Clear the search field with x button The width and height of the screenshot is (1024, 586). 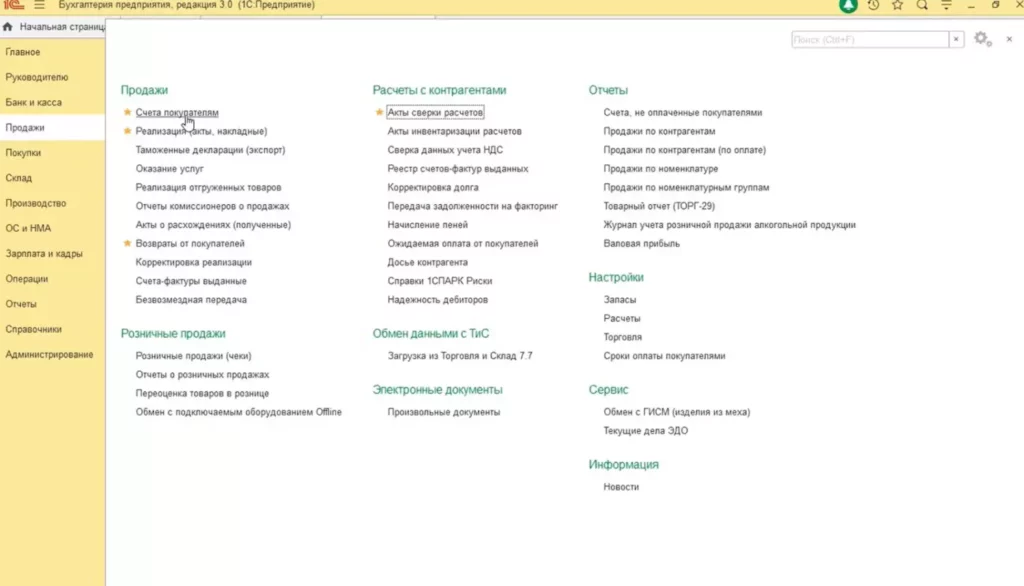[x=957, y=39]
